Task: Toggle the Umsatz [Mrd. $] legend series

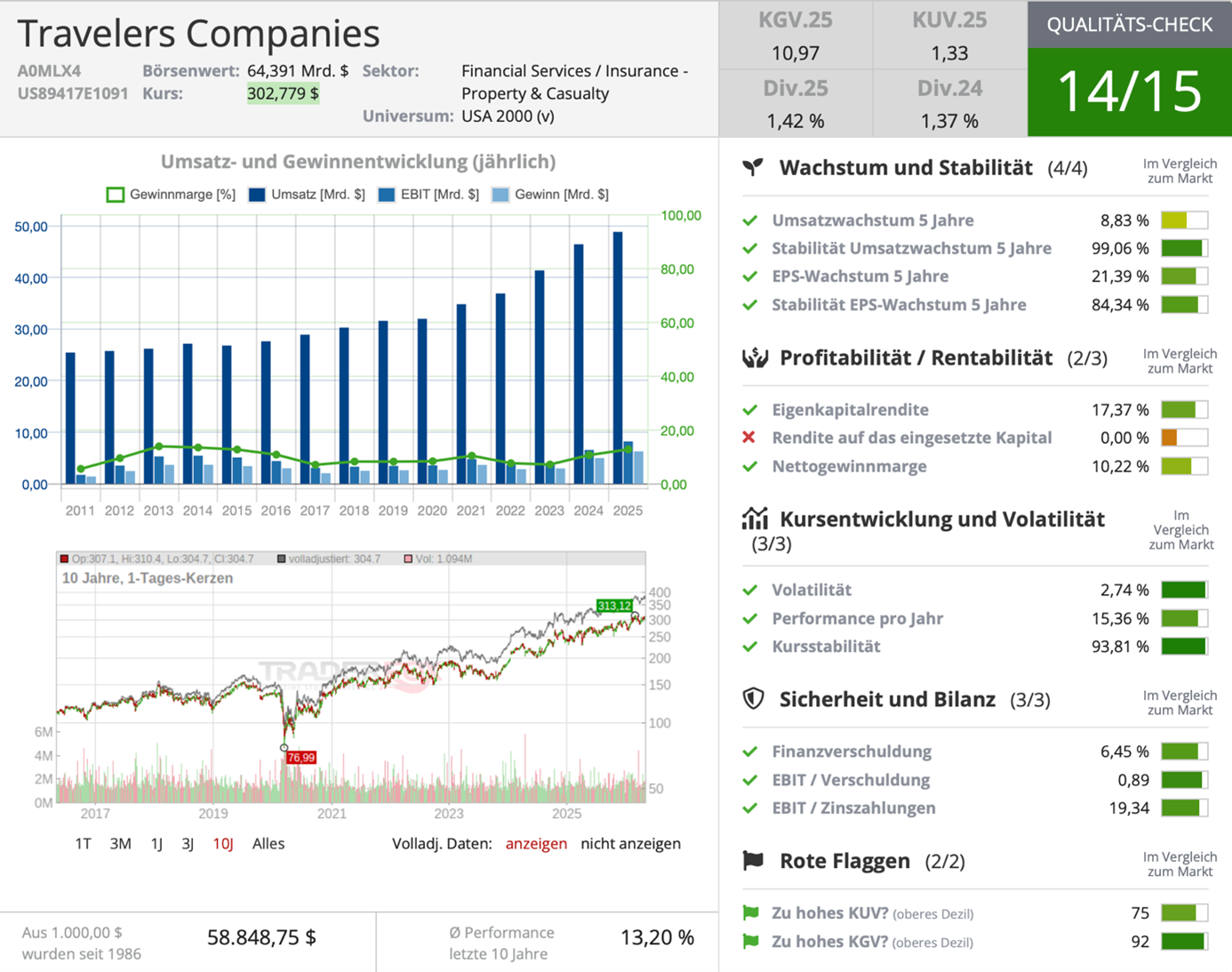Action: (x=307, y=194)
